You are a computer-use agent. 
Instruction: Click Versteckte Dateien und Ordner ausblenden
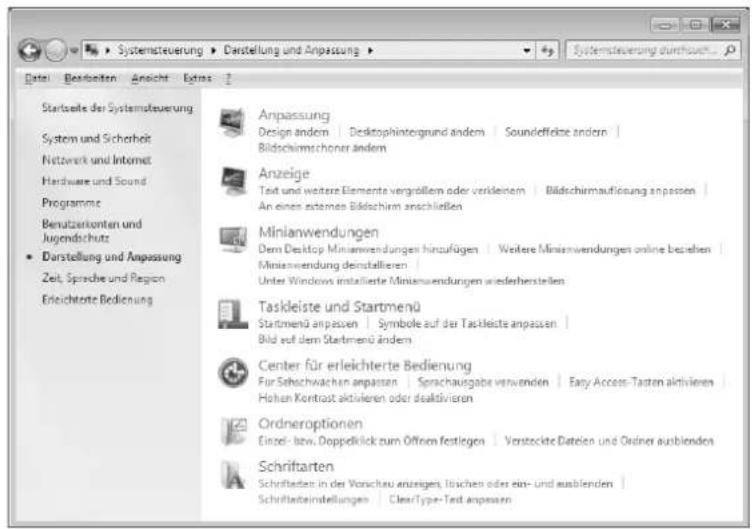click(609, 441)
